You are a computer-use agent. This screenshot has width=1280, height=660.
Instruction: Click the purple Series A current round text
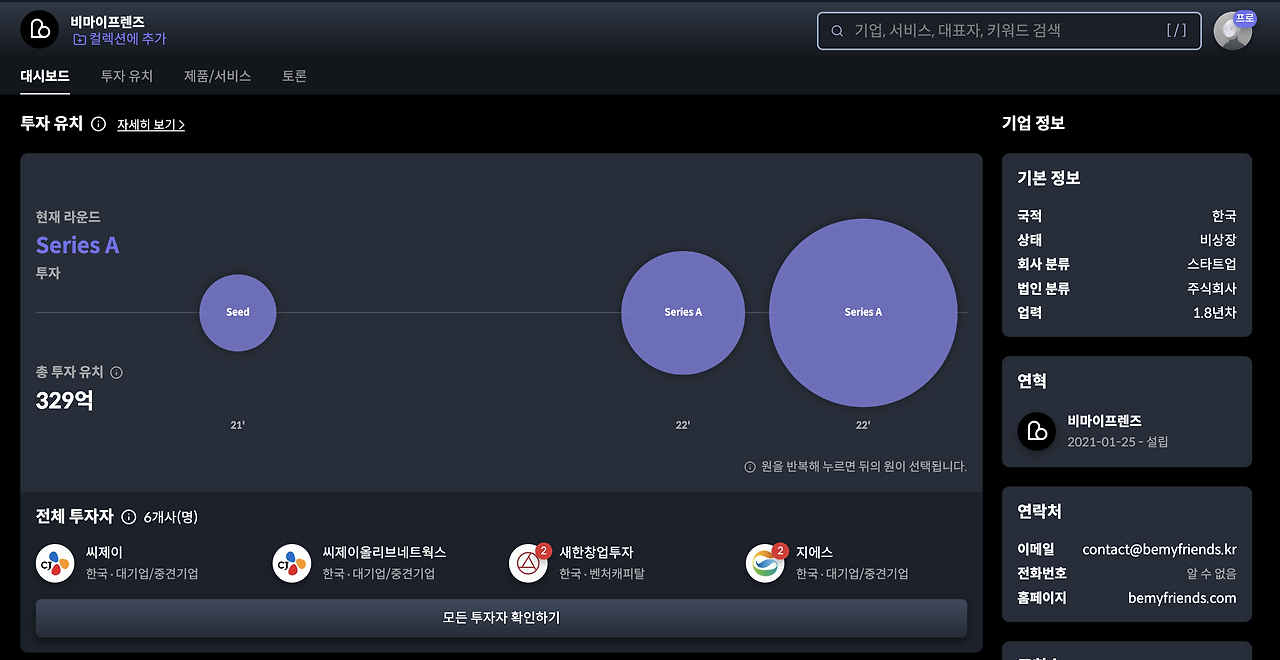(x=77, y=245)
